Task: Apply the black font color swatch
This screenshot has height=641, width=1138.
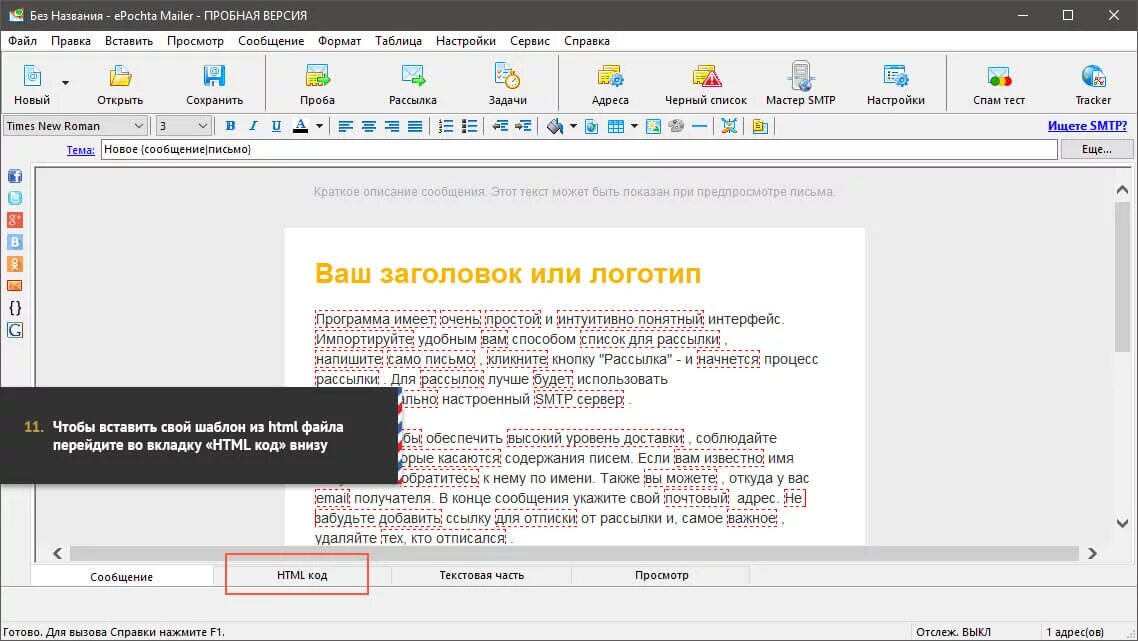Action: [300, 126]
